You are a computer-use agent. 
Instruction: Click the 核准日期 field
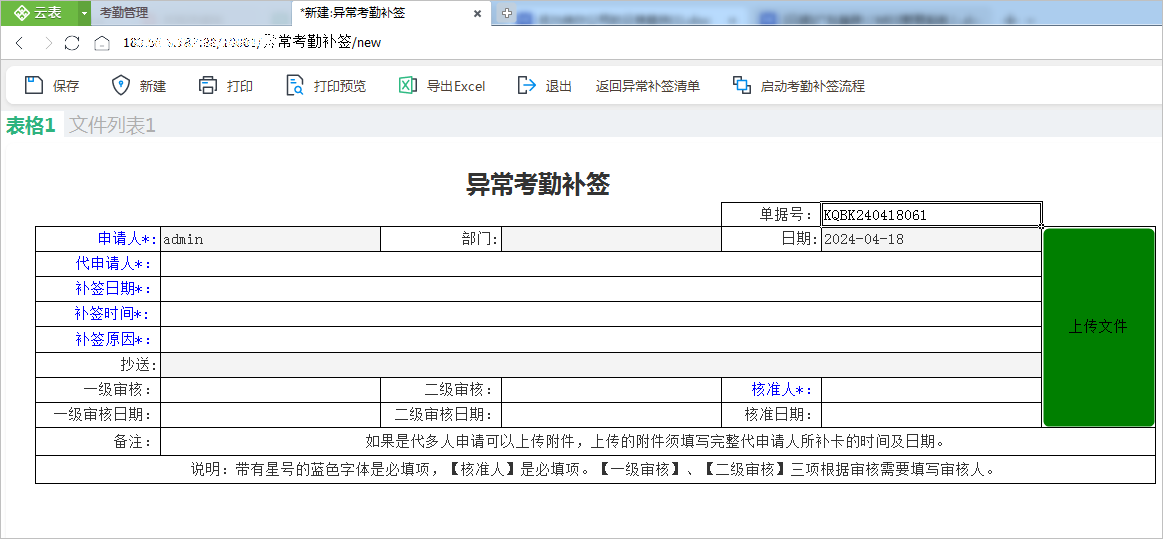931,415
